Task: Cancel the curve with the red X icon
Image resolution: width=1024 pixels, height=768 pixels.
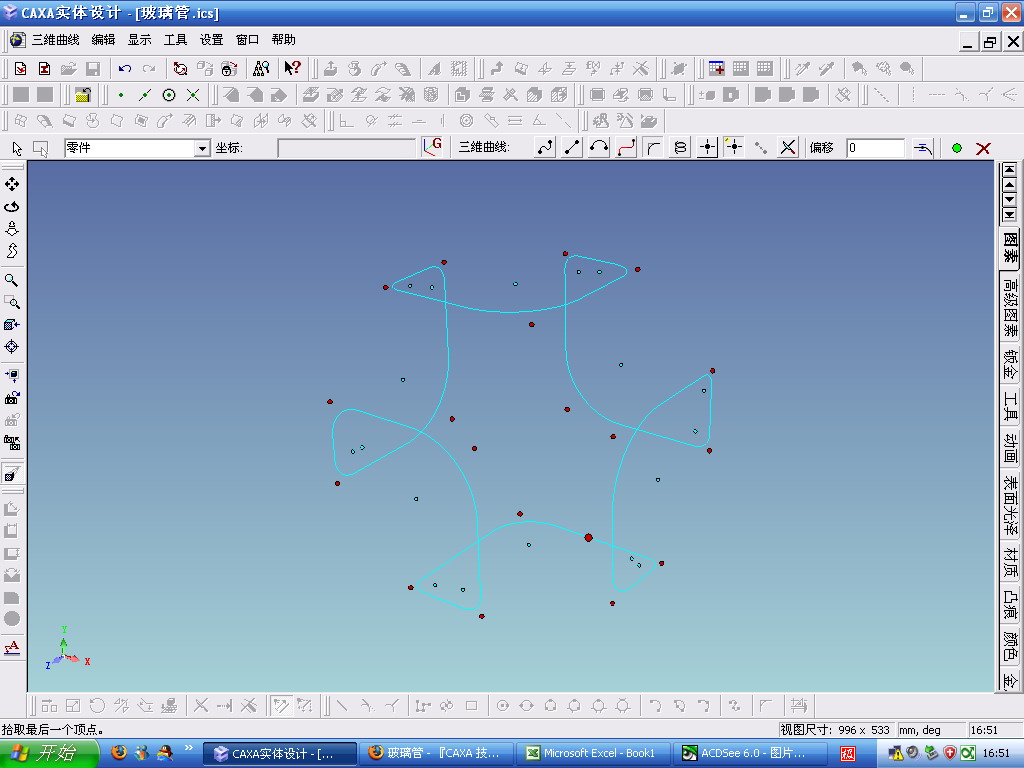Action: pyautogui.click(x=983, y=148)
